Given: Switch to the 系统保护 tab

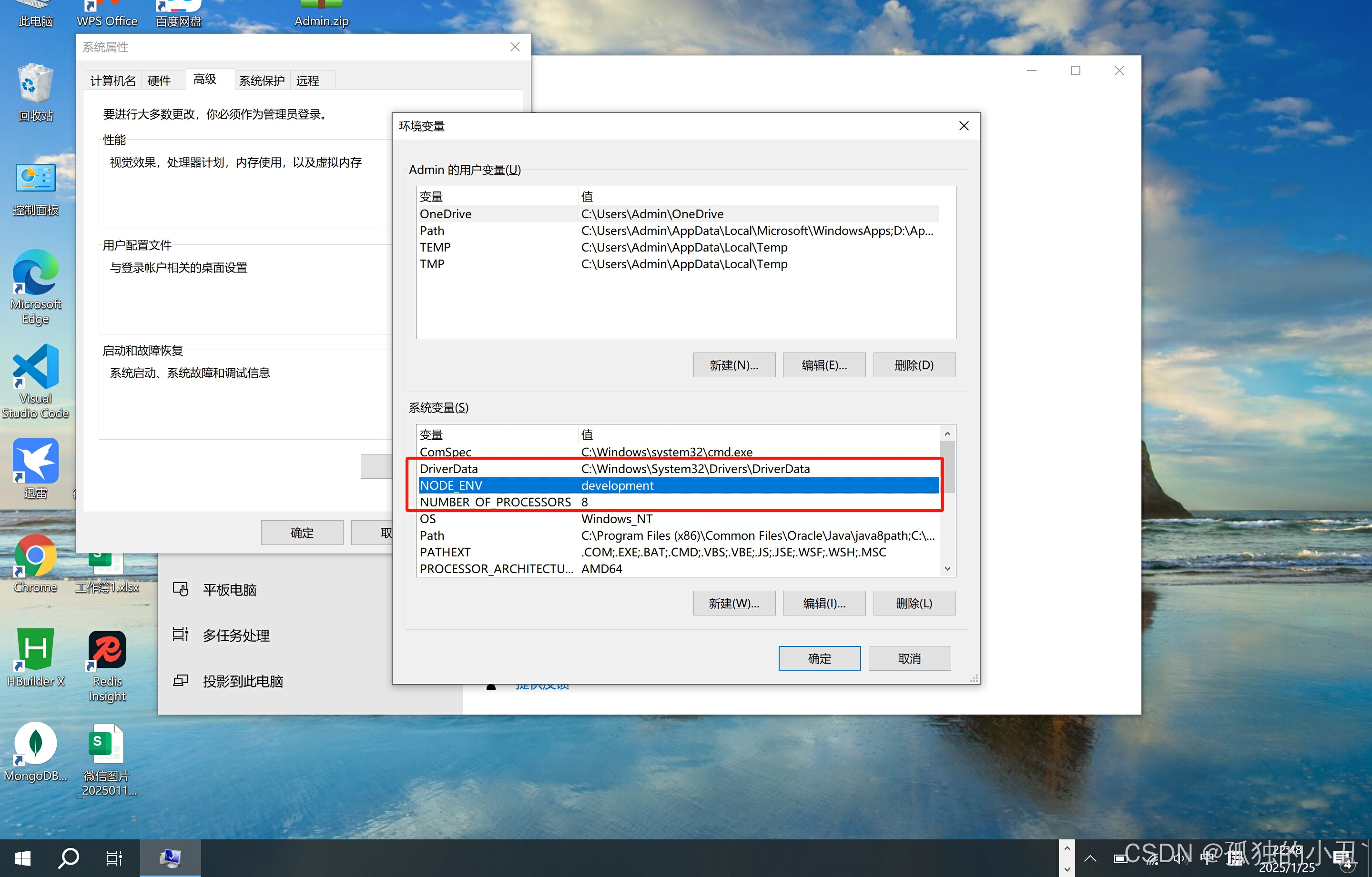Looking at the screenshot, I should (x=262, y=81).
